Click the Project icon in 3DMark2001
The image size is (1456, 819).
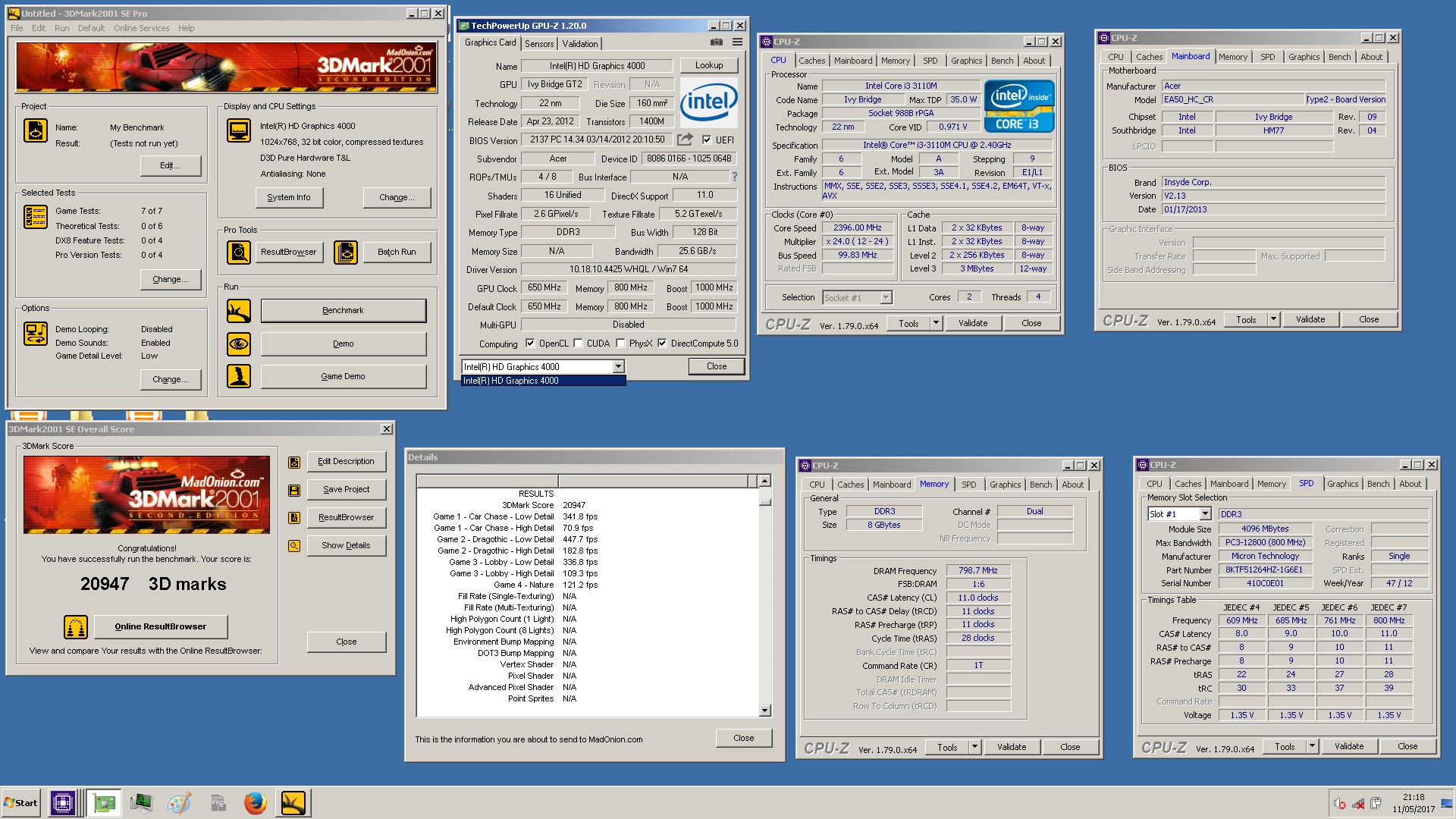[36, 130]
